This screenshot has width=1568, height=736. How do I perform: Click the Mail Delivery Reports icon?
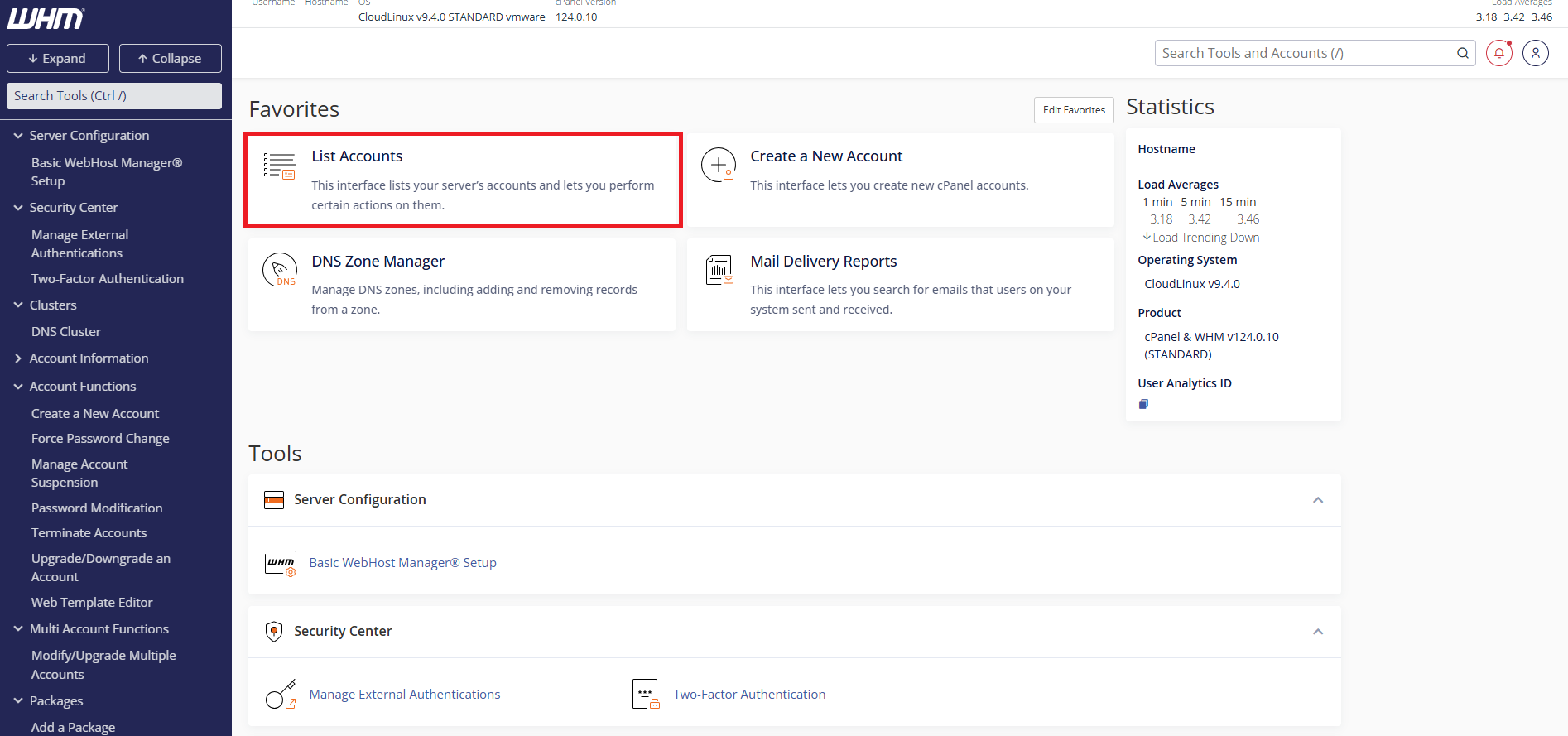[x=719, y=270]
